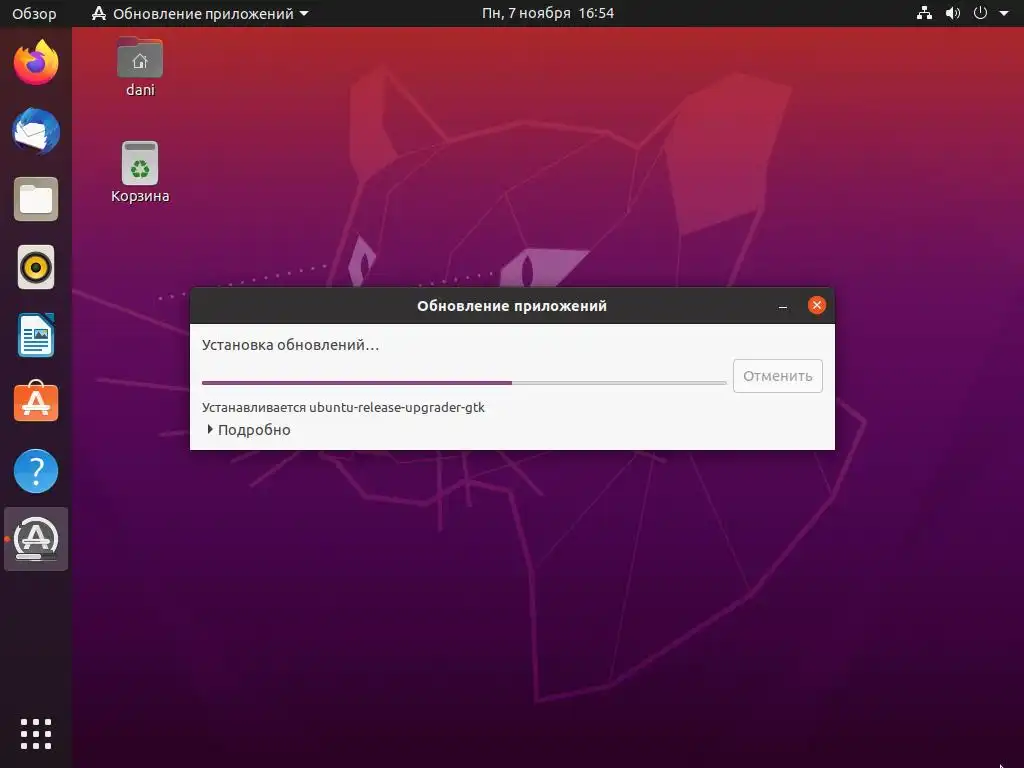The height and width of the screenshot is (768, 1024).
Task: Close the Обновление приложений dialog
Action: click(x=816, y=305)
